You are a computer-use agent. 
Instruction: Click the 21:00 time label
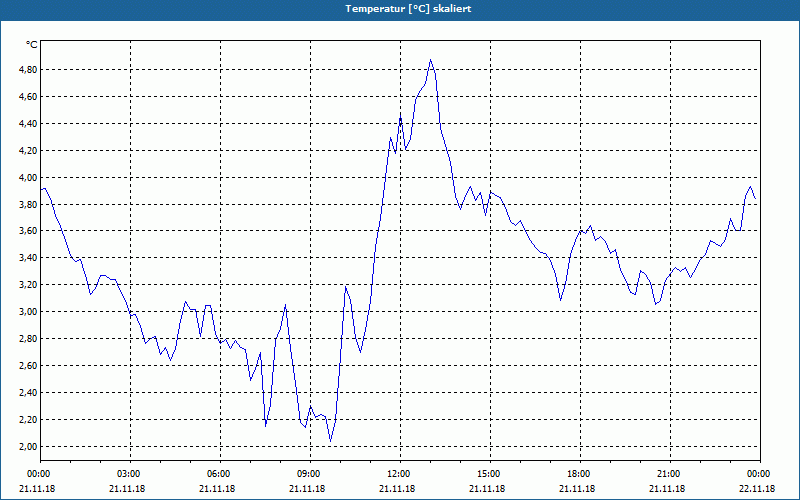[670, 474]
